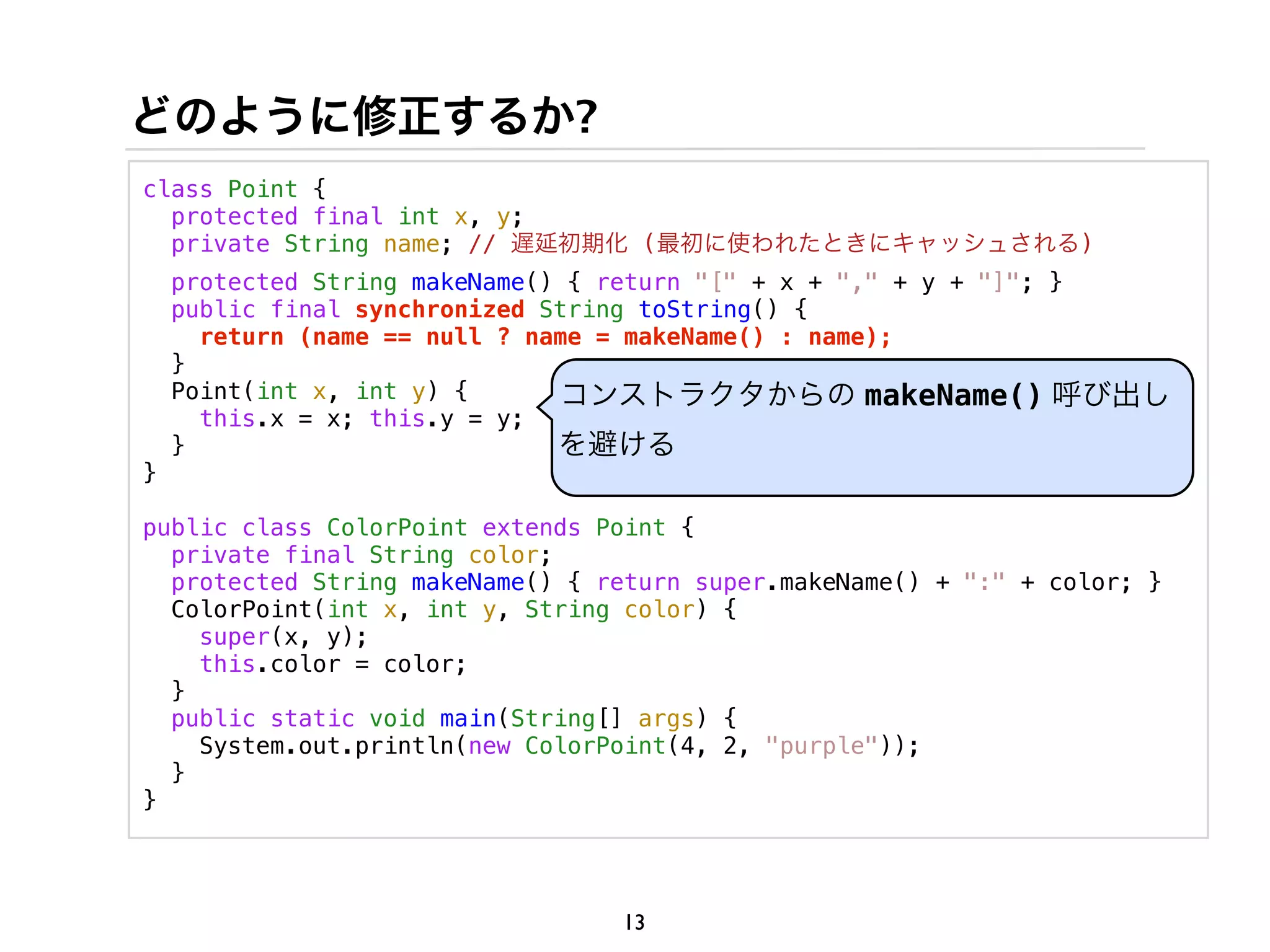Viewport: 1270px width, 952px height.
Task: Click the slide title どのように修正するか?
Action: click(x=365, y=116)
